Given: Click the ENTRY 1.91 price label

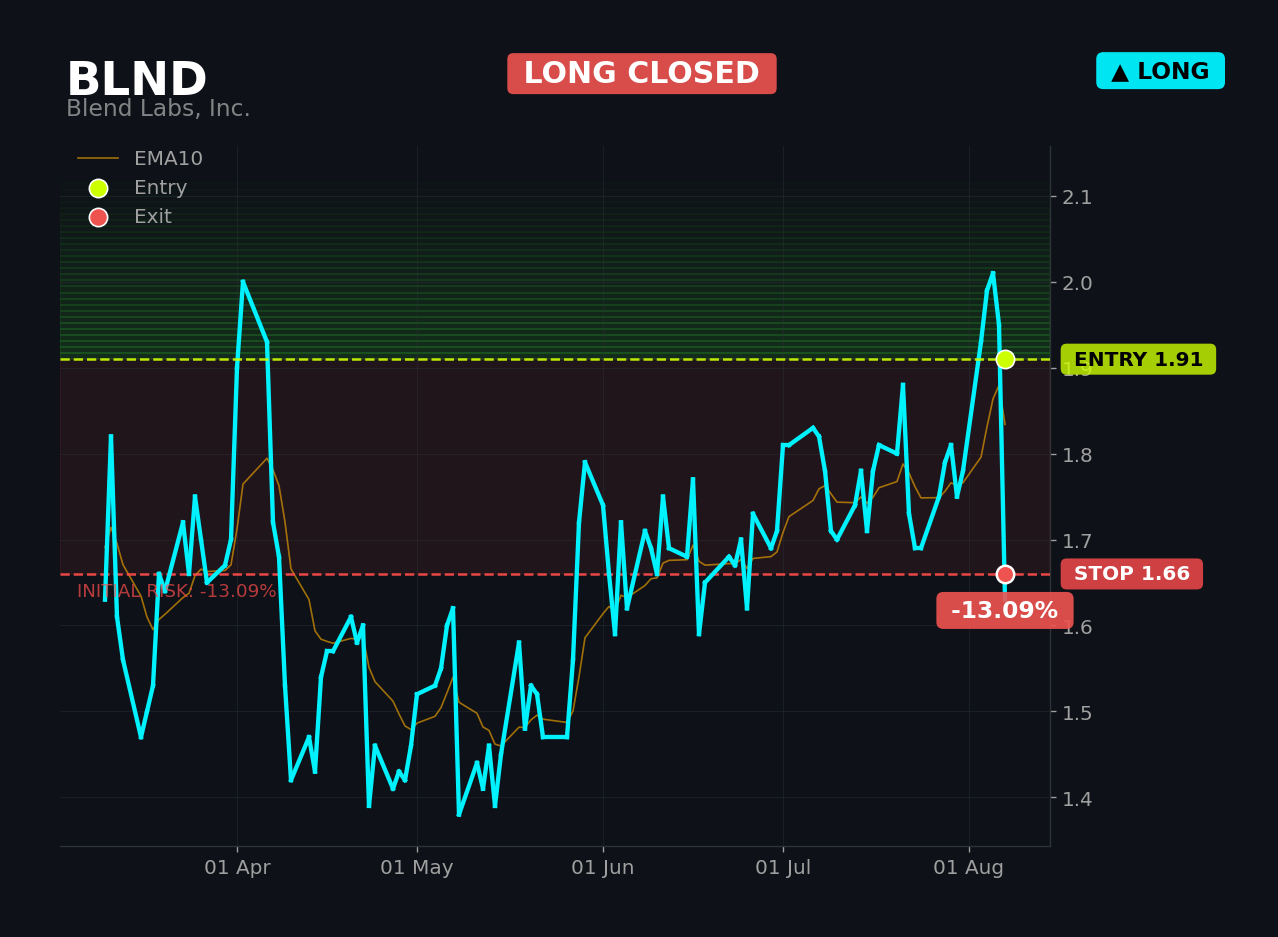Looking at the screenshot, I should tap(1138, 359).
